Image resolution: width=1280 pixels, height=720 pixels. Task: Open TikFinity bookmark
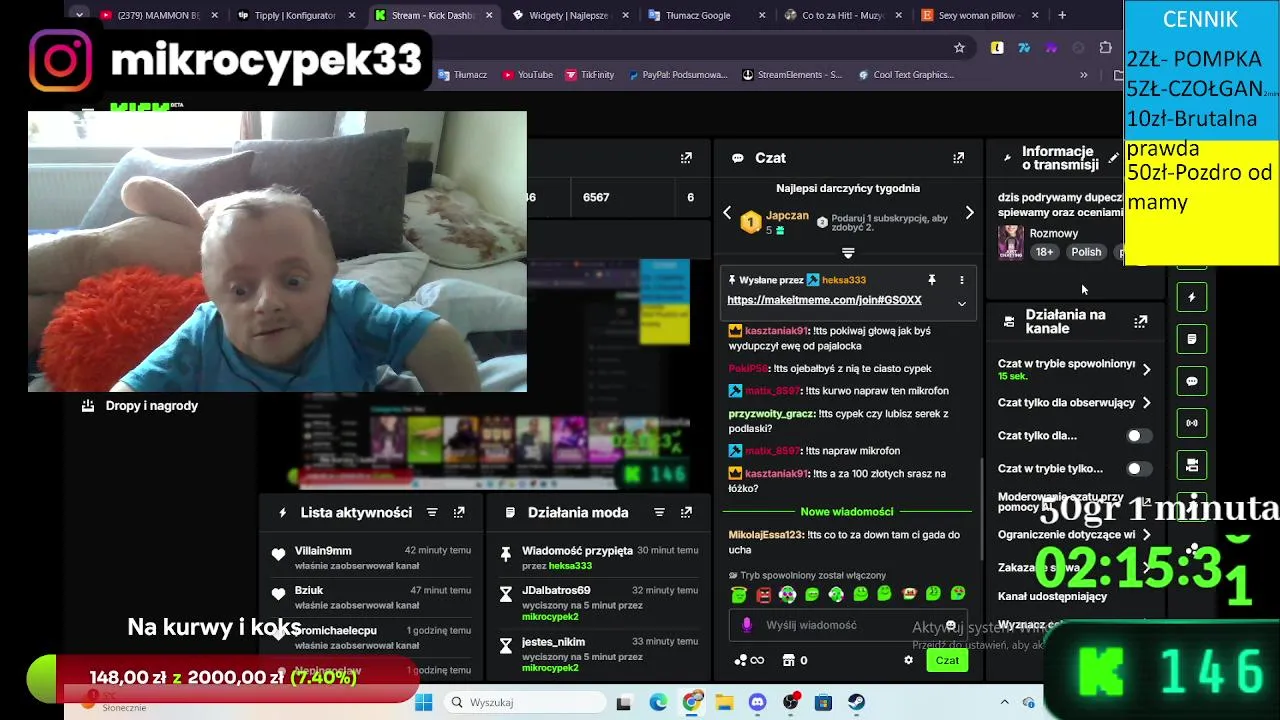(589, 75)
